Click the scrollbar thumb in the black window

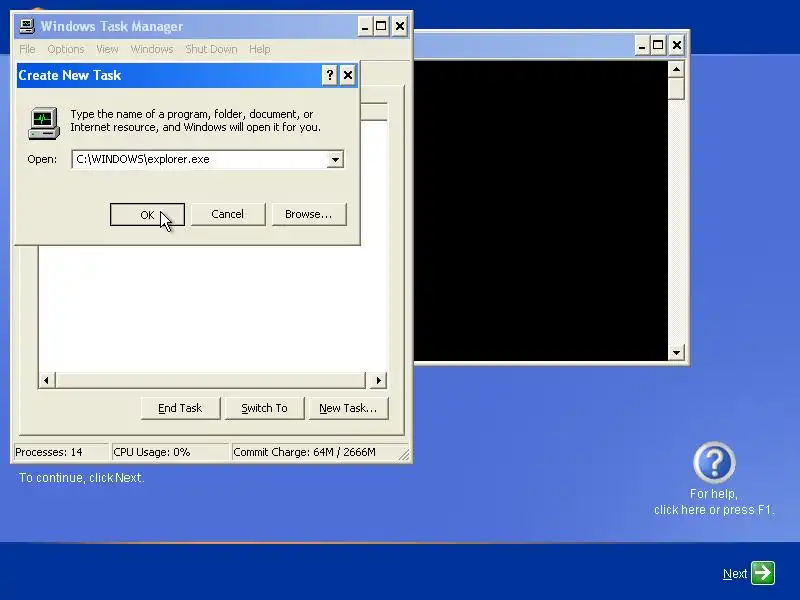pyautogui.click(x=676, y=89)
